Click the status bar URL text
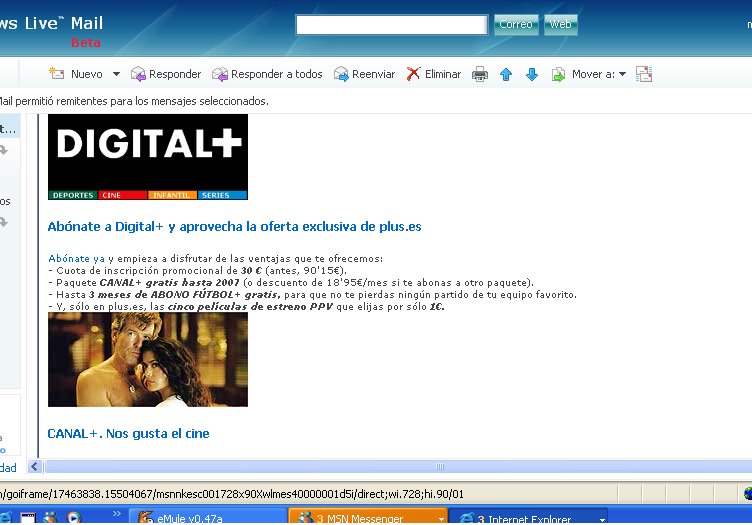Viewport: 752px width, 525px height. (232, 493)
